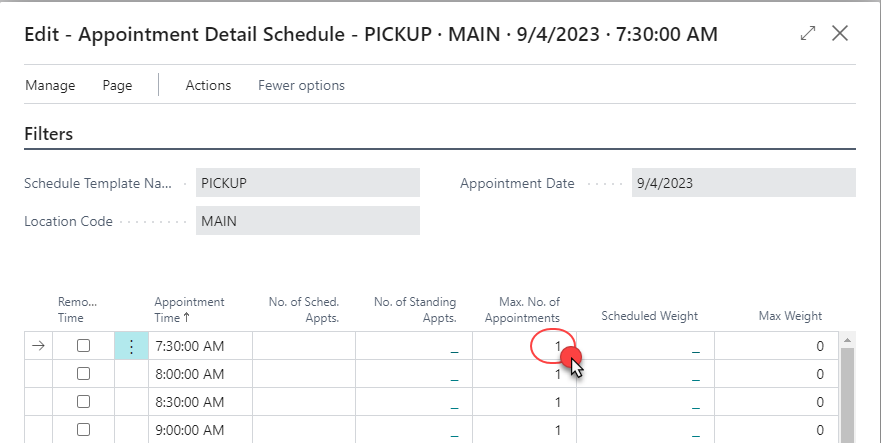Image resolution: width=881 pixels, height=443 pixels.
Task: Open the Actions menu
Action: 208,85
